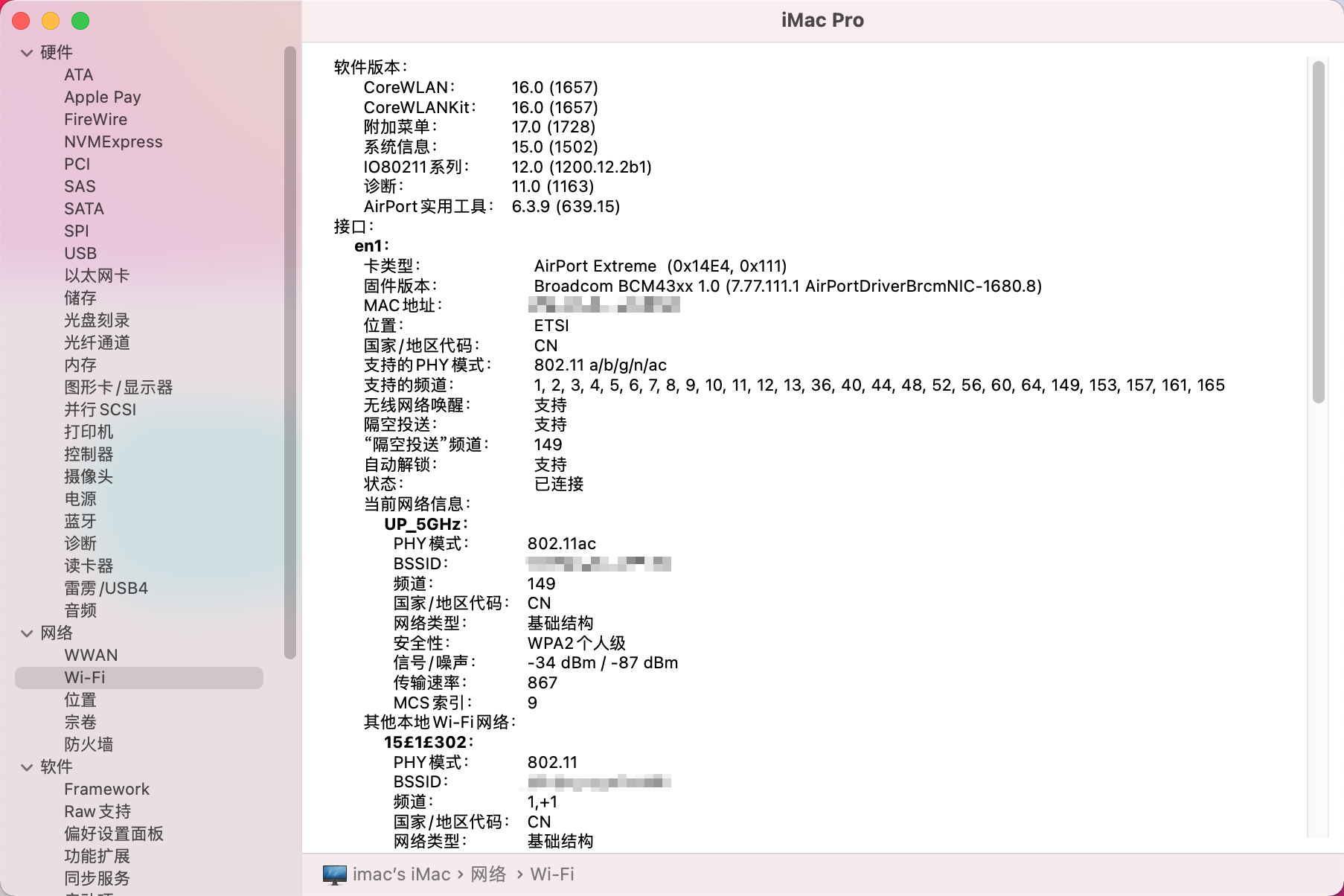Select 同步服务 in the sidebar
The image size is (1344, 896).
click(x=97, y=879)
